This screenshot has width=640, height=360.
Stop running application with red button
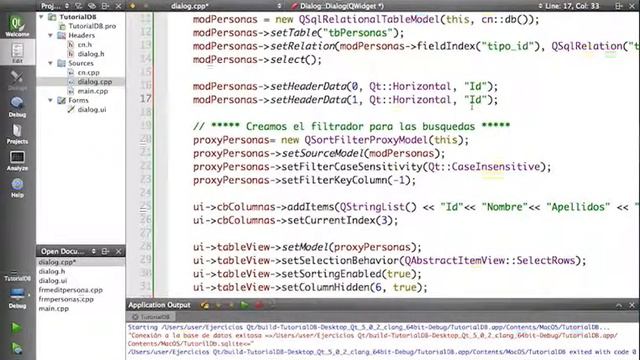(258, 305)
